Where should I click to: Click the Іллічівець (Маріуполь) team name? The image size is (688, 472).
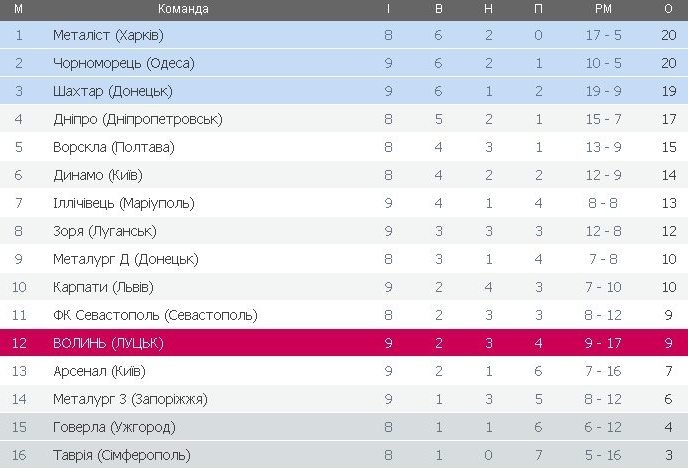[x=123, y=203]
